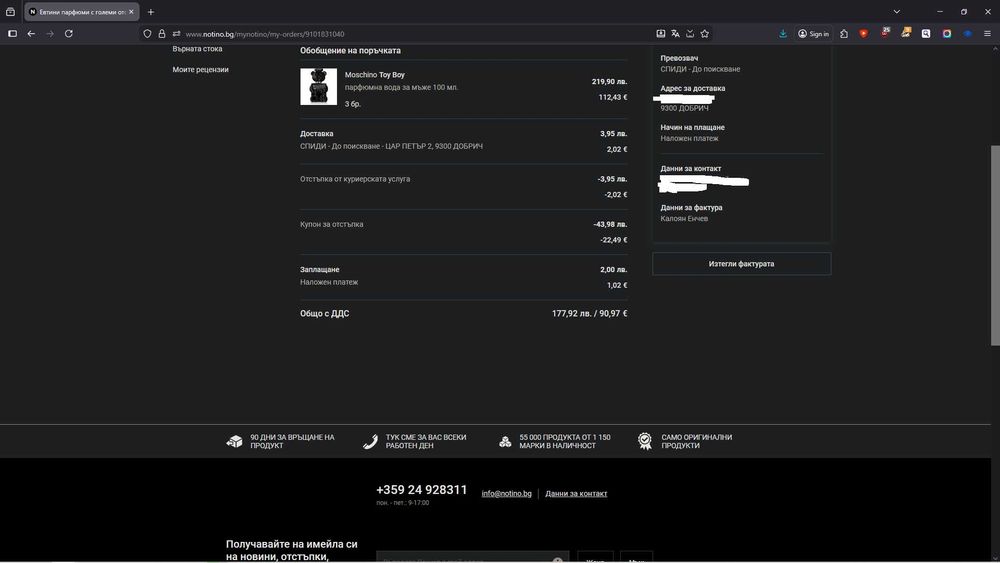Click original products badge icon
The image size is (1000, 563).
[645, 441]
